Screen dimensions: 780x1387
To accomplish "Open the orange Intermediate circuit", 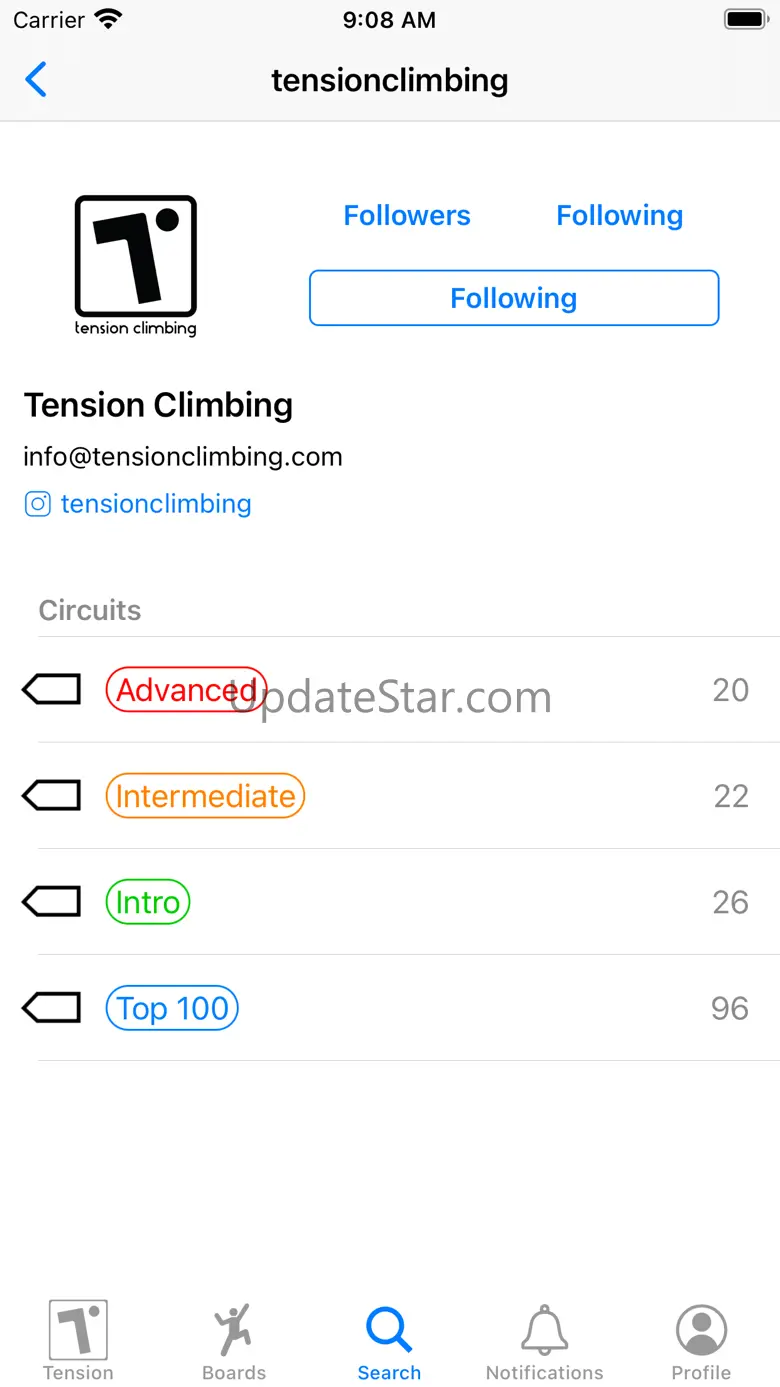I will 205,796.
